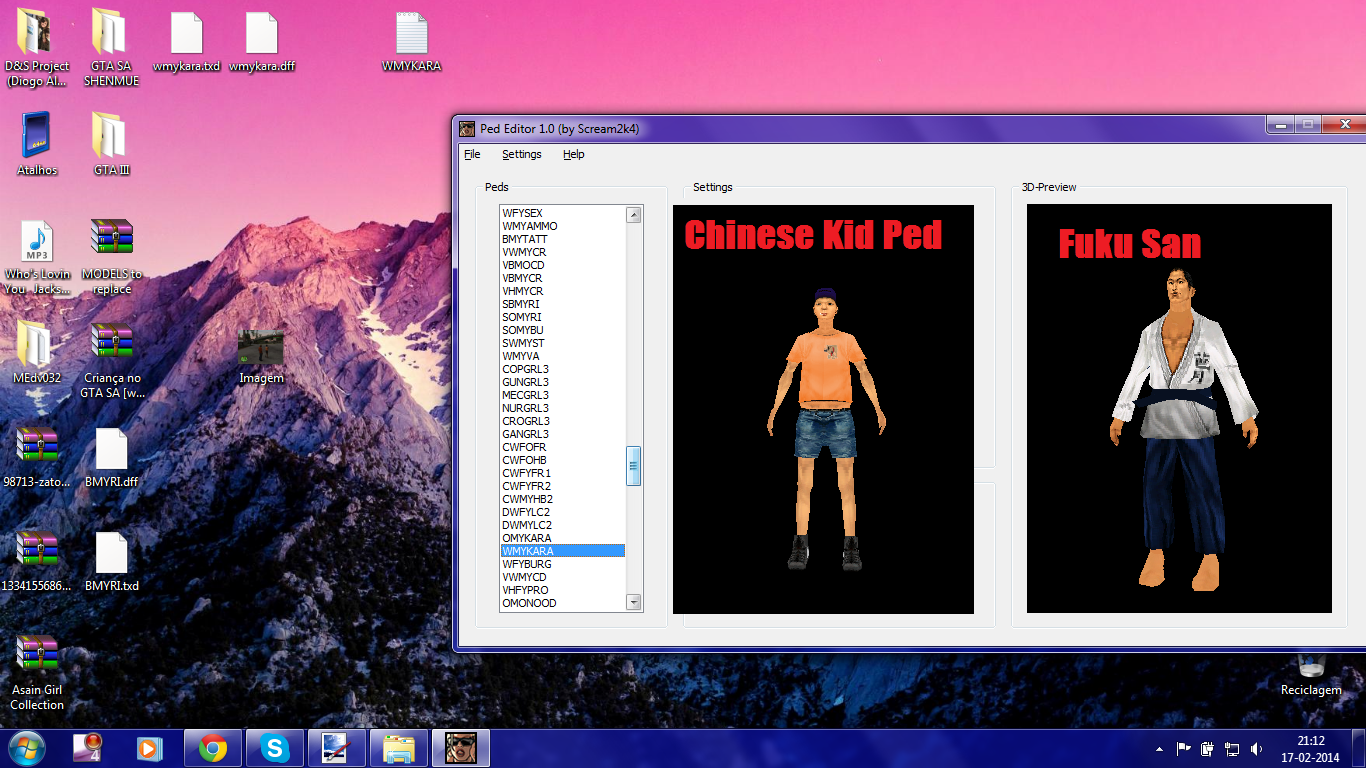1366x768 pixels.
Task: Select WFYSEX in the Peds list
Action: pos(563,213)
